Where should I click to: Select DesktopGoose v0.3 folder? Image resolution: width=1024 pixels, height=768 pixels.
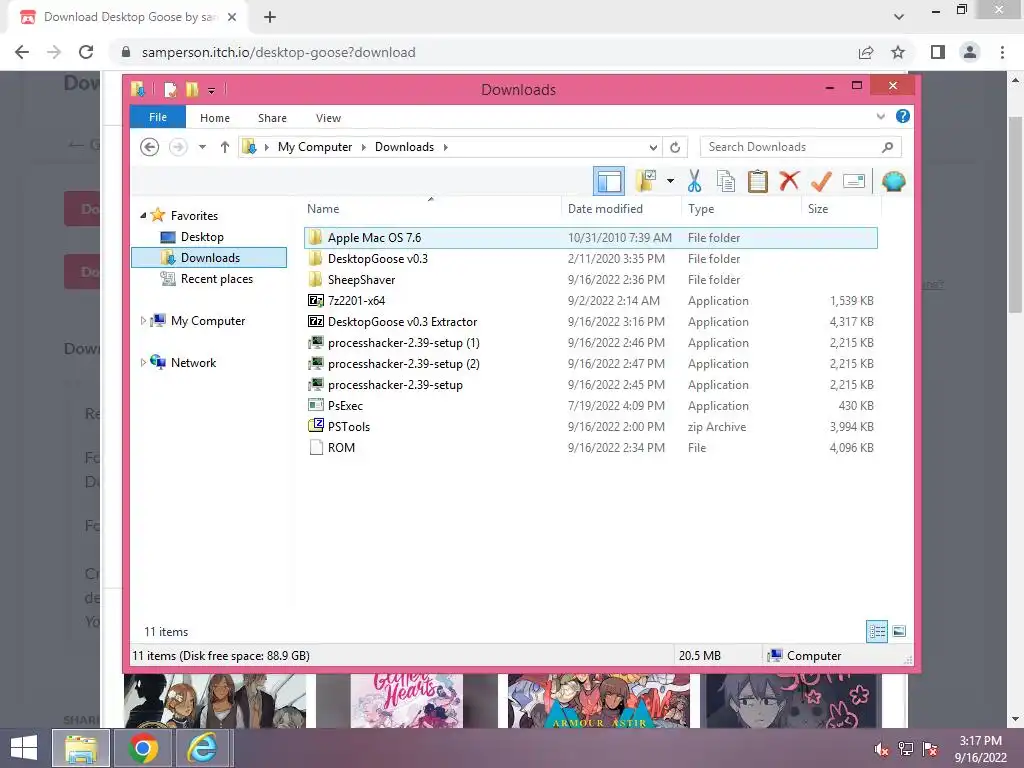tap(590, 259)
